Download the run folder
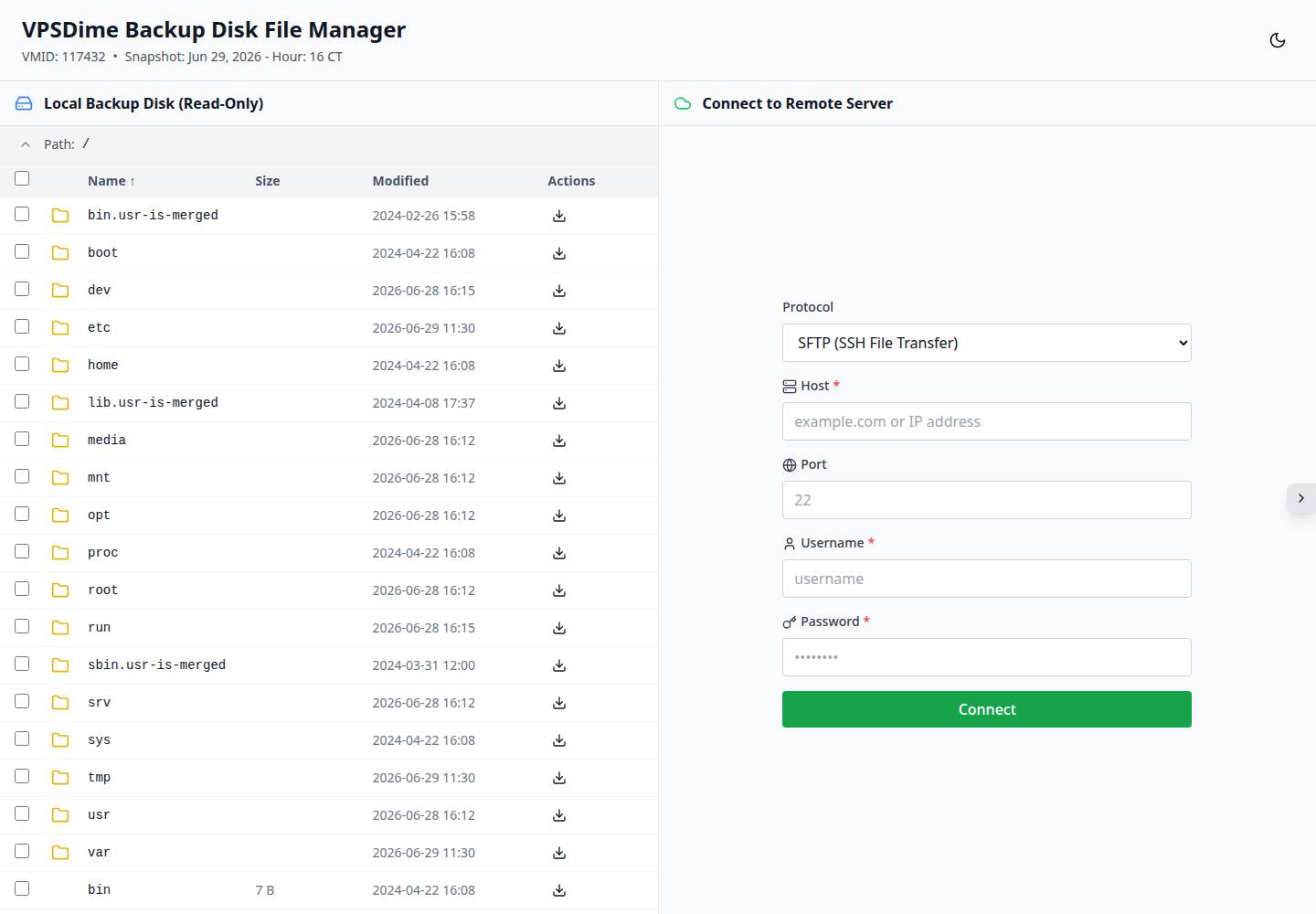The height and width of the screenshot is (914, 1316). (x=559, y=628)
